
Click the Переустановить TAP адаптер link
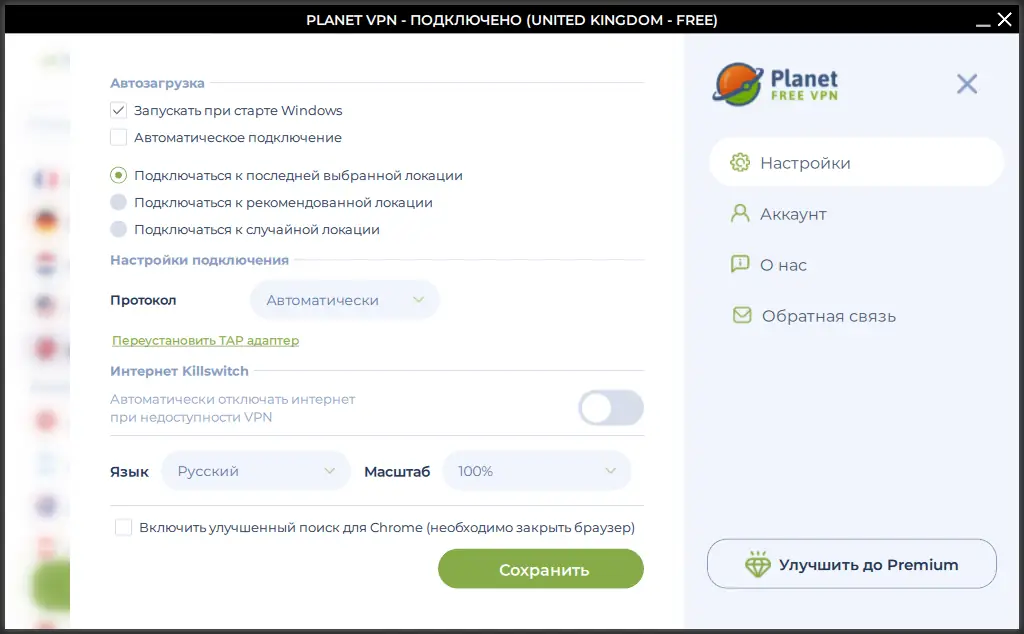205,341
